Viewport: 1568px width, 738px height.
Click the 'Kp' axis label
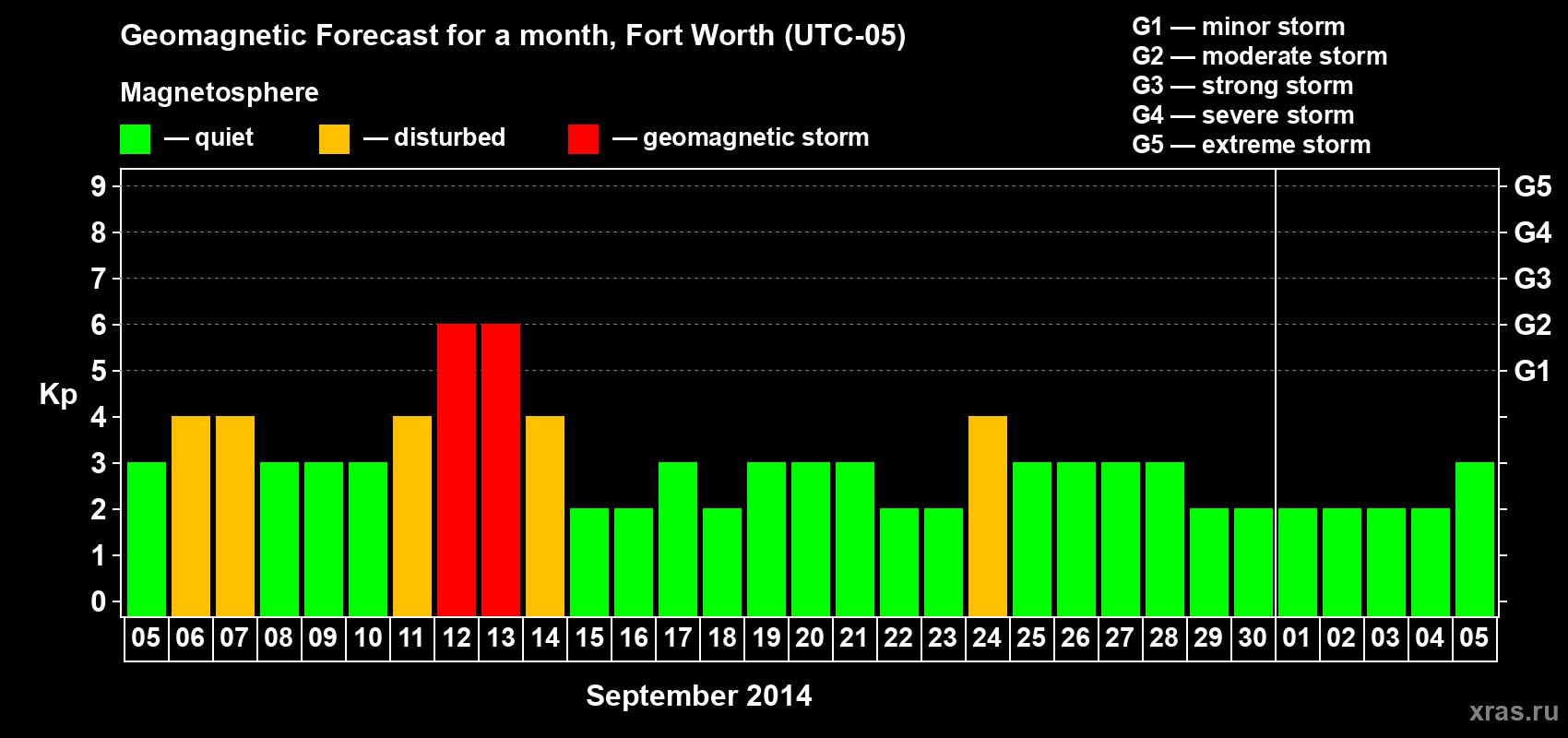pyautogui.click(x=58, y=395)
